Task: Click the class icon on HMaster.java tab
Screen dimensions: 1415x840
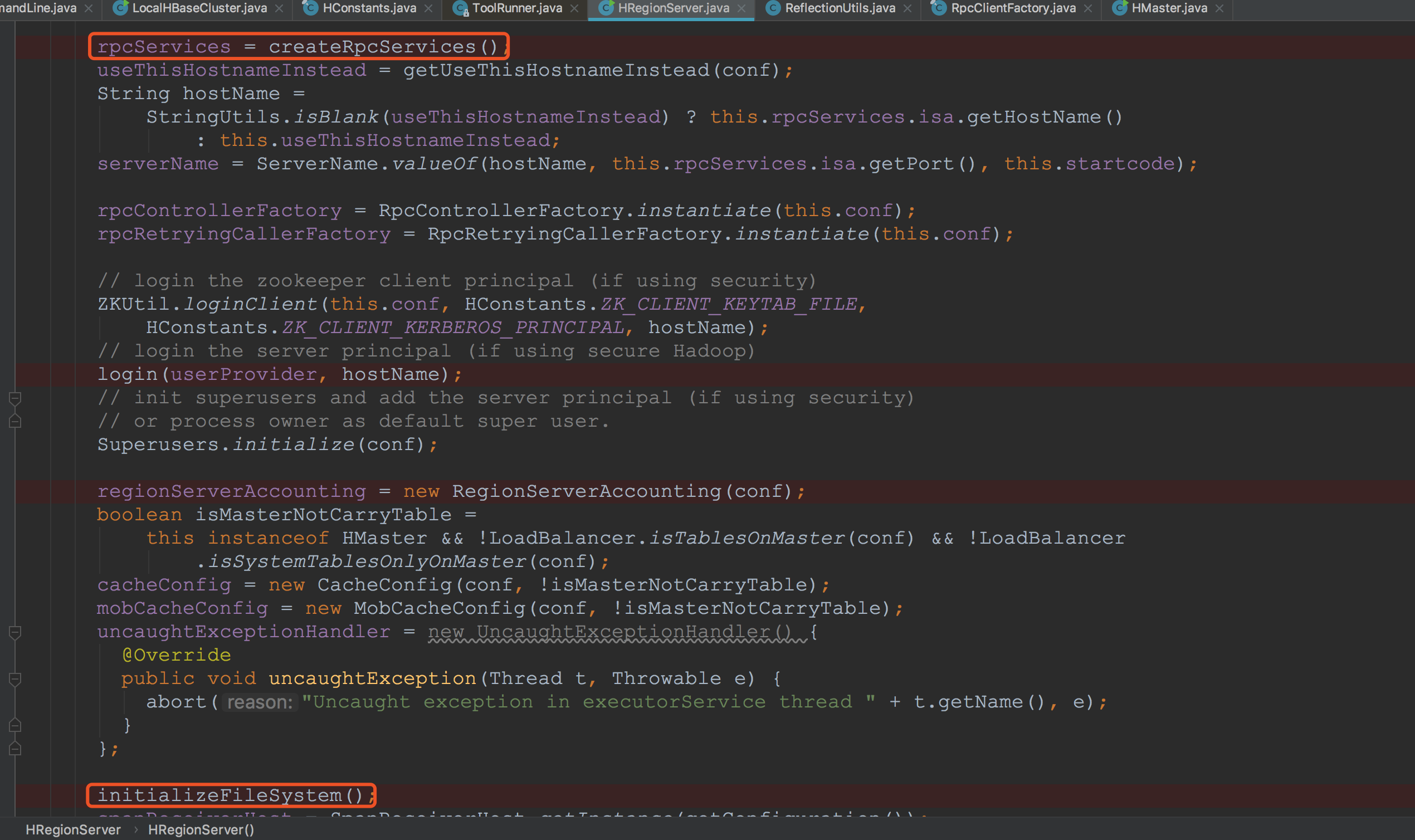Action: click(x=1120, y=8)
